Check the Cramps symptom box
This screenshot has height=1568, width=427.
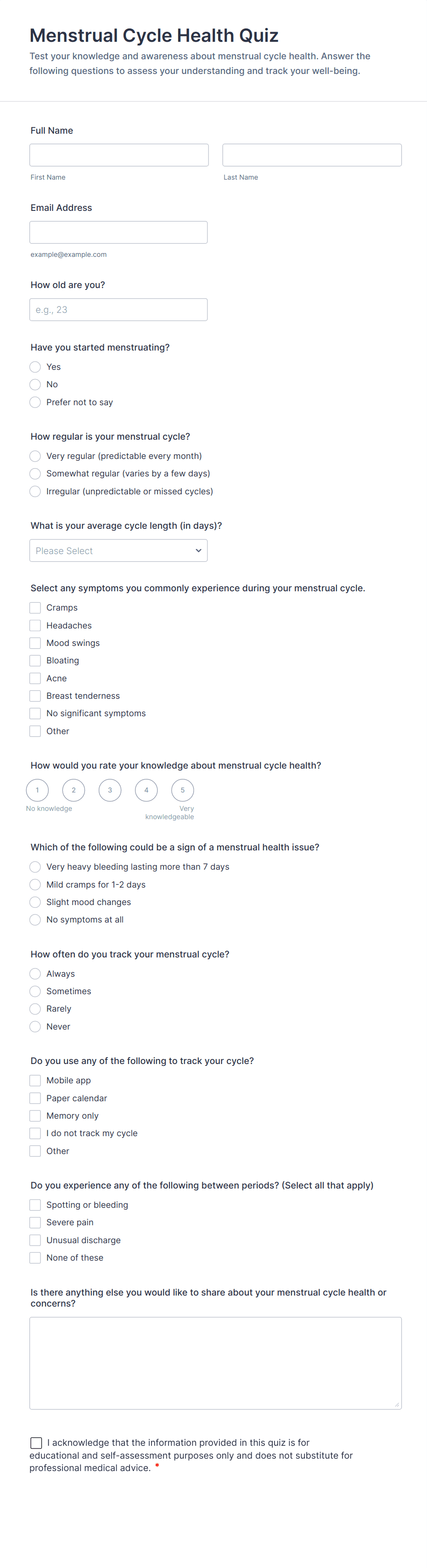coord(35,607)
